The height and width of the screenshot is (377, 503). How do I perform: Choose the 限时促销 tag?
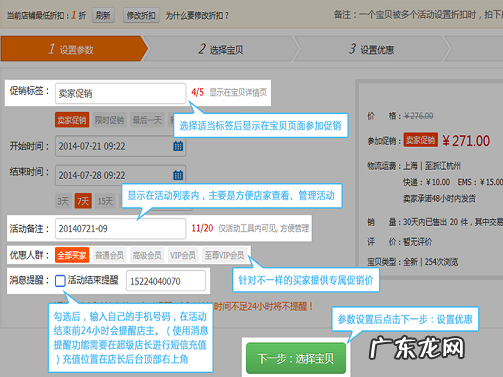(109, 120)
